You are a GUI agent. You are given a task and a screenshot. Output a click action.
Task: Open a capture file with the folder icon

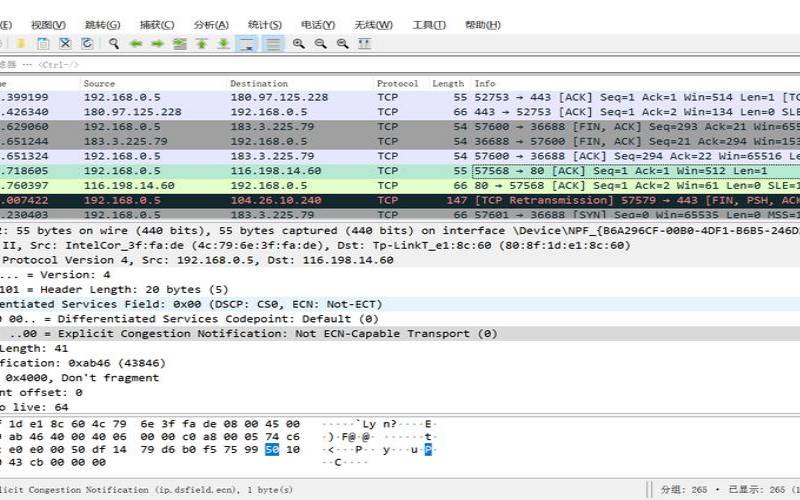tap(21, 43)
